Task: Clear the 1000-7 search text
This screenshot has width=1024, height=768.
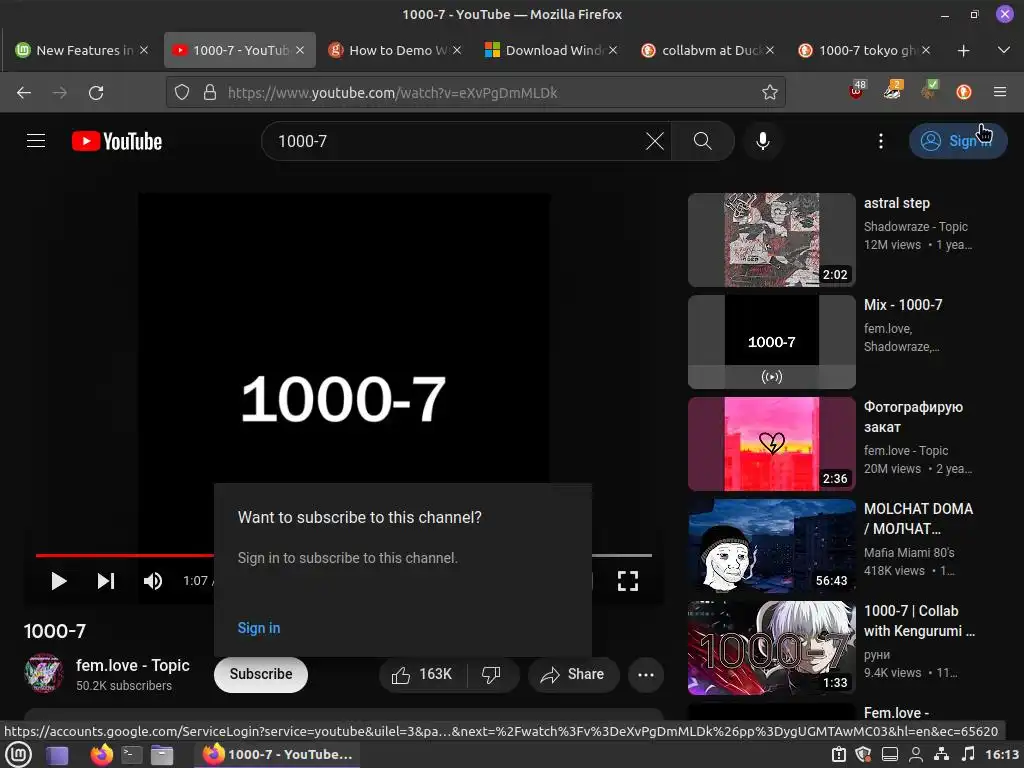Action: tap(654, 141)
